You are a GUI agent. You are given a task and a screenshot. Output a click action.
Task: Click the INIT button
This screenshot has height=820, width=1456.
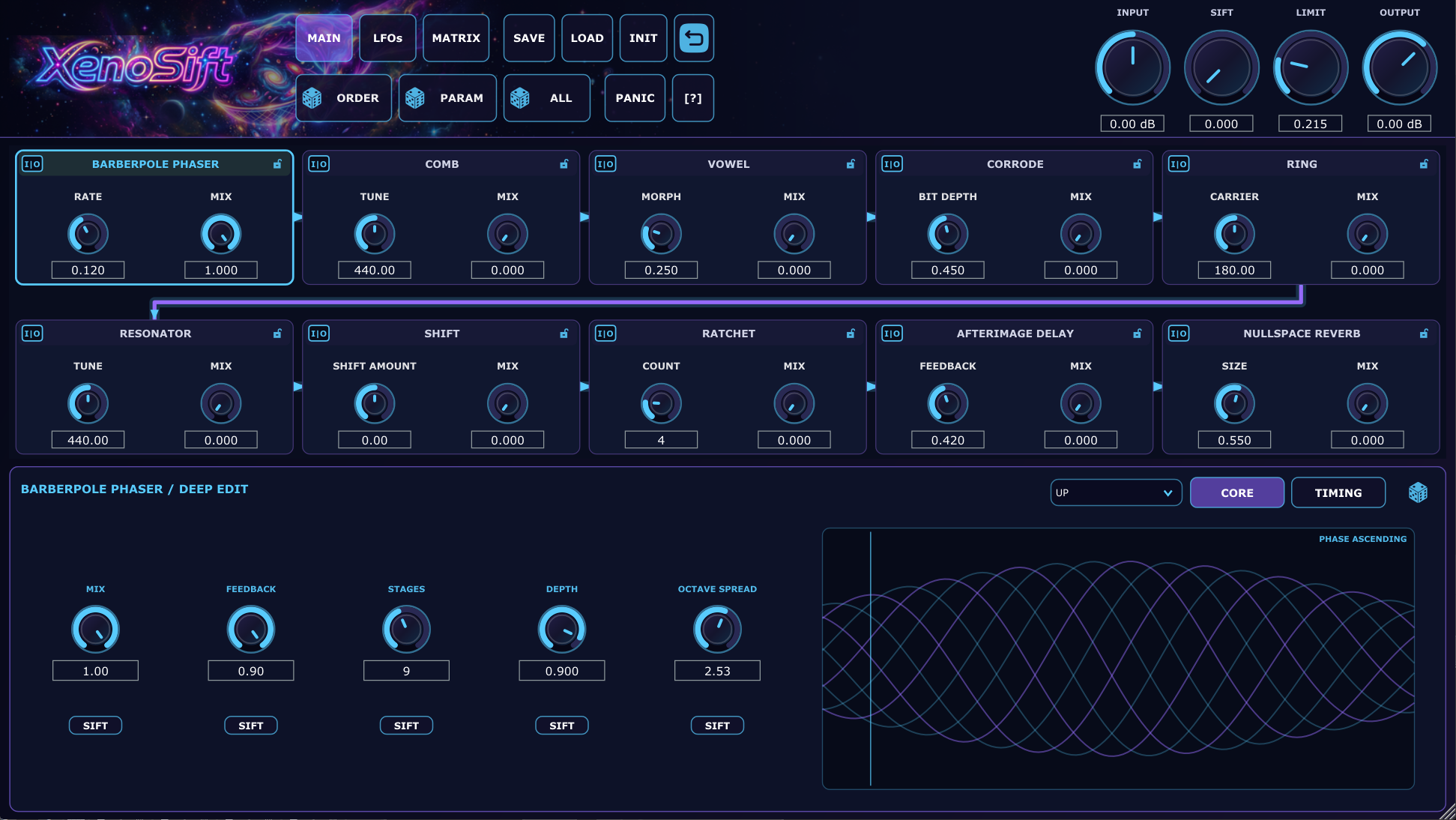(643, 38)
